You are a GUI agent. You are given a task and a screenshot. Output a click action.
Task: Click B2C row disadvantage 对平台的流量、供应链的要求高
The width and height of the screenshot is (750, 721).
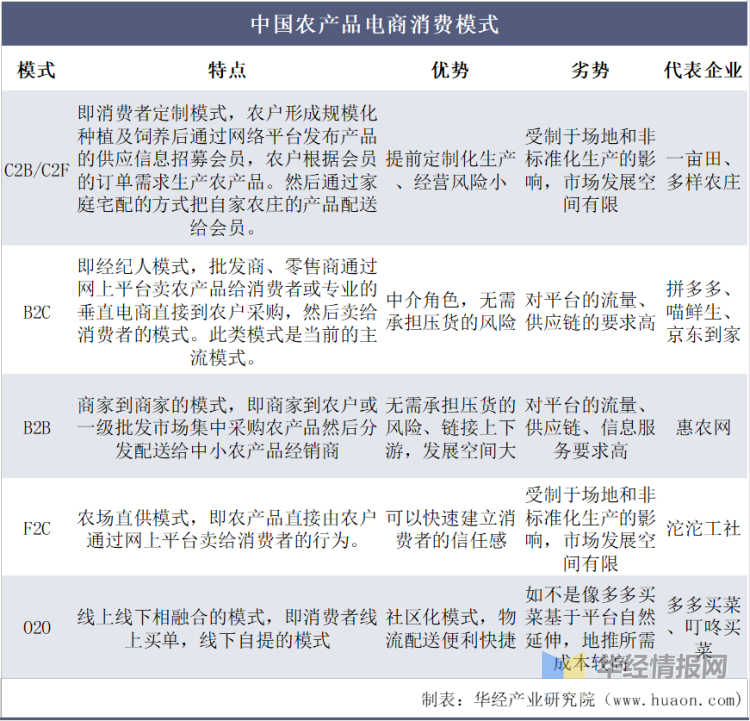pos(590,311)
